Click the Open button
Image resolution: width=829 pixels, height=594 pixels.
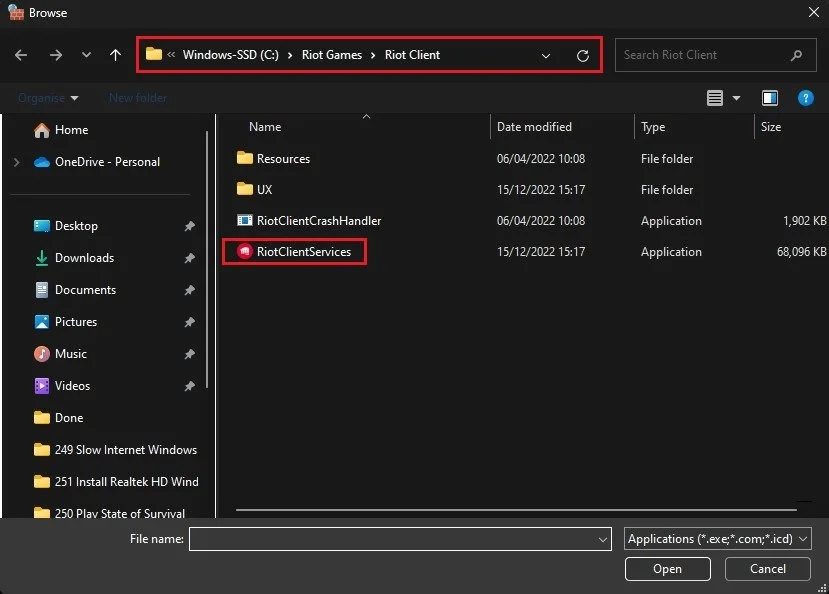[667, 569]
